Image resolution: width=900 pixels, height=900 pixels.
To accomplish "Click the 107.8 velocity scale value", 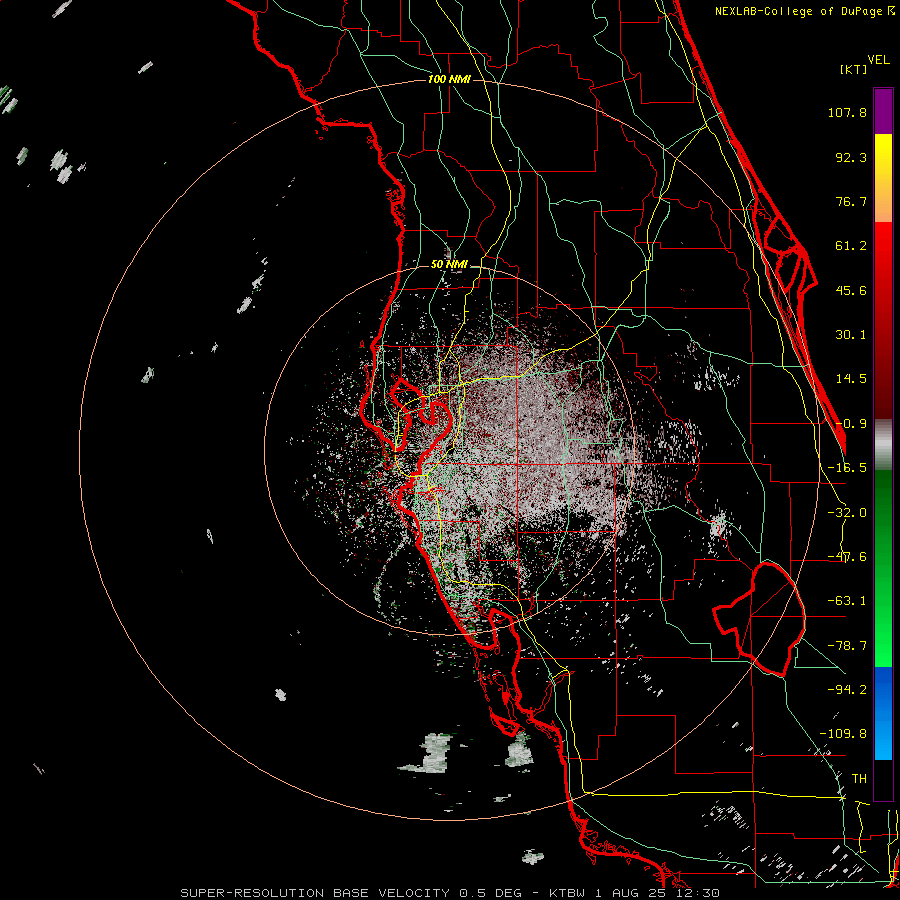I will 847,112.
